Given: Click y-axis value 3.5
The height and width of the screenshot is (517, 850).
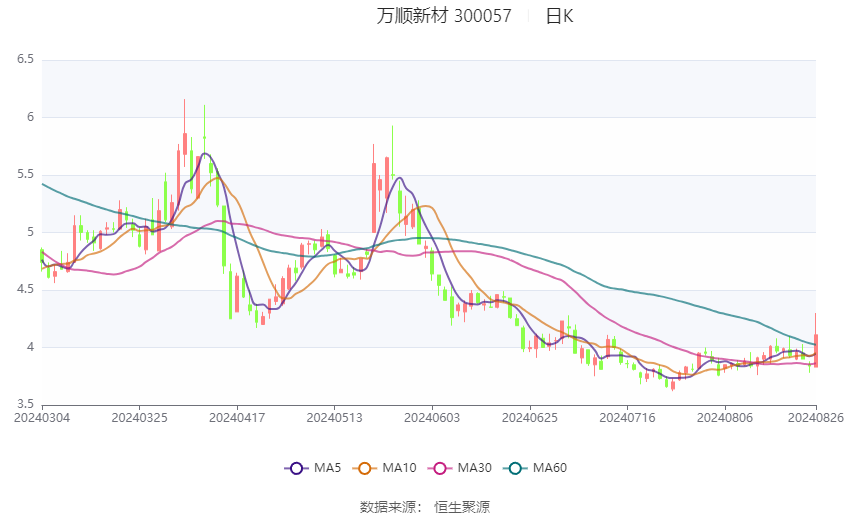Looking at the screenshot, I should (x=25, y=404).
